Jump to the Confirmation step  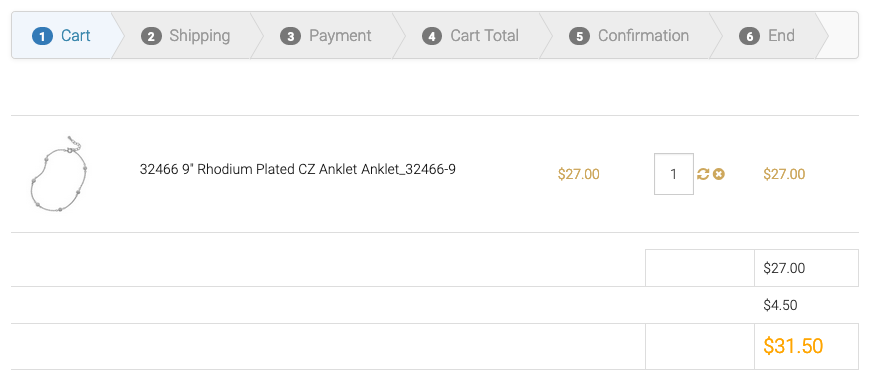[643, 36]
